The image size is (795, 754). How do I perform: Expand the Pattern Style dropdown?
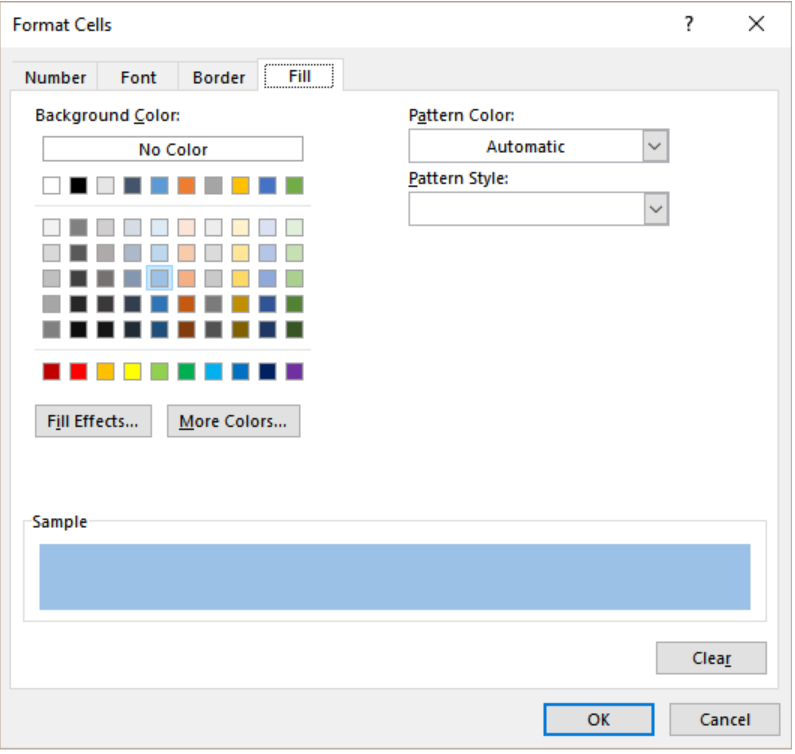click(655, 209)
